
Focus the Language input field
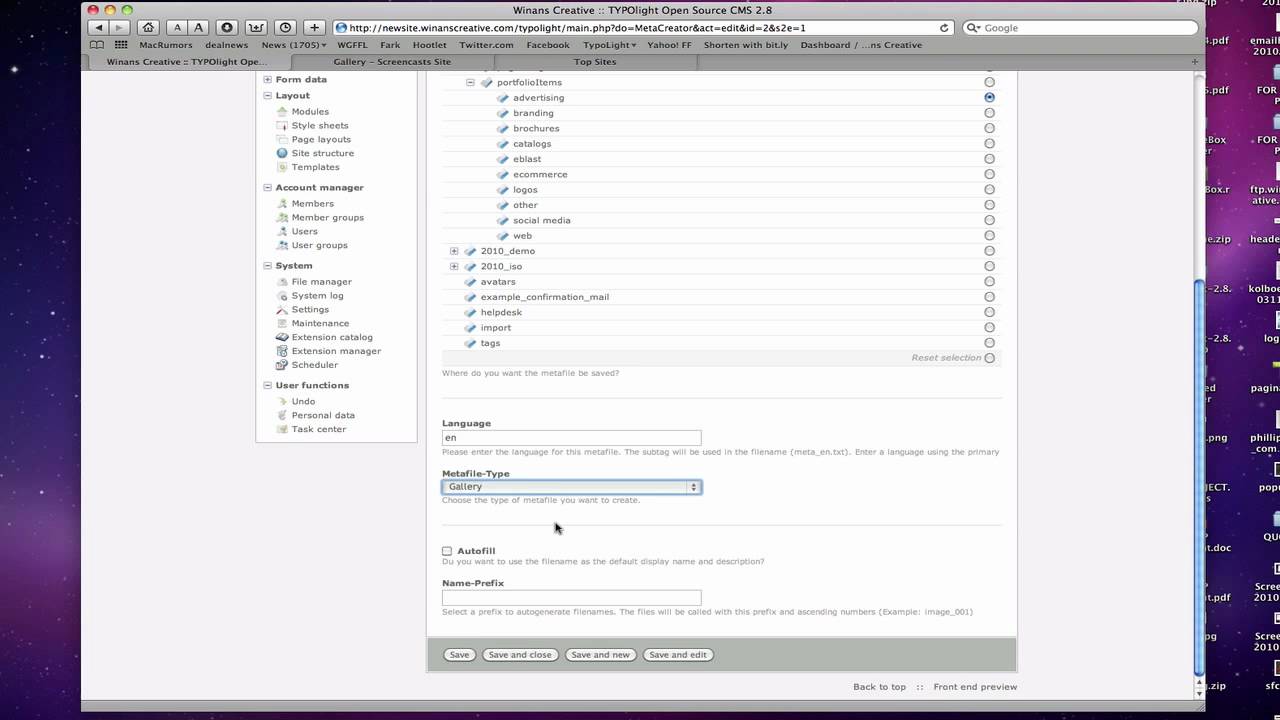571,438
